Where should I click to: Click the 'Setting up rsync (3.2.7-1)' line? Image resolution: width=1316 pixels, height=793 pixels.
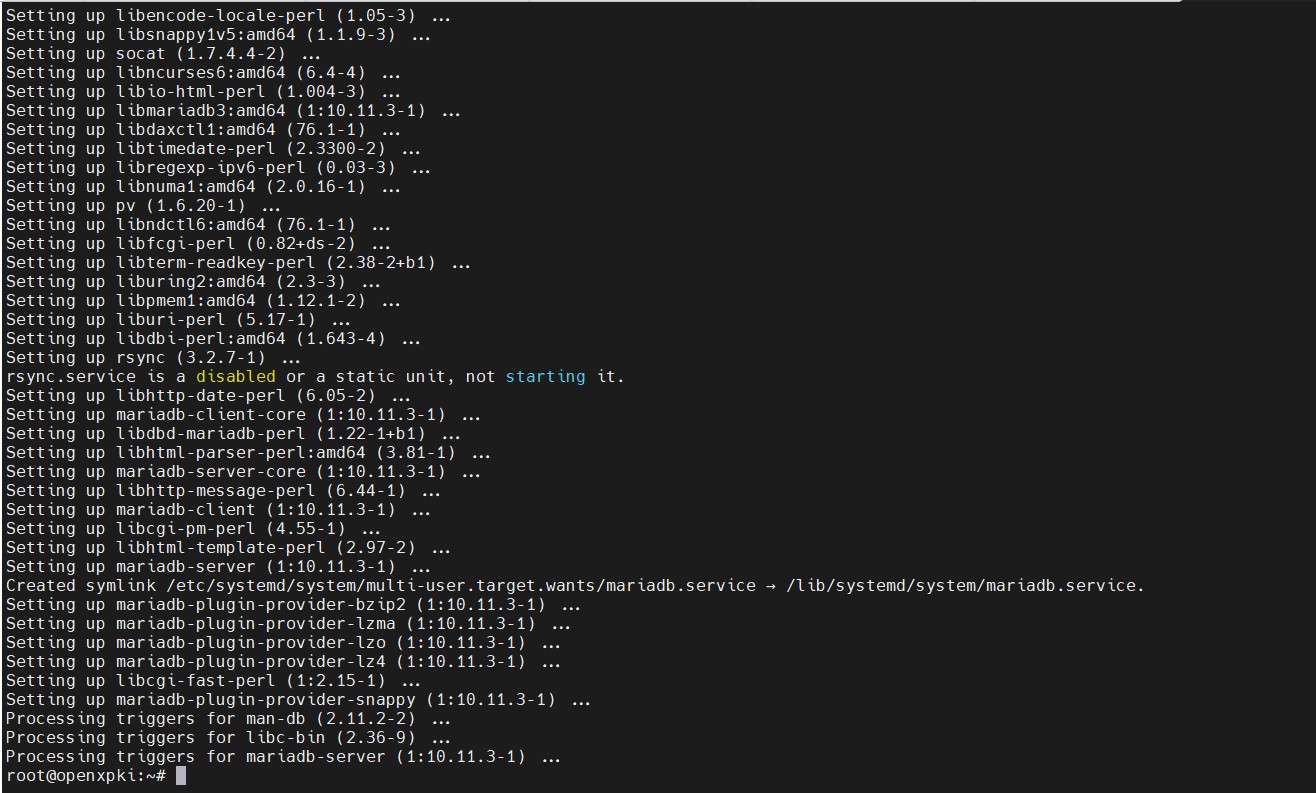coord(153,358)
